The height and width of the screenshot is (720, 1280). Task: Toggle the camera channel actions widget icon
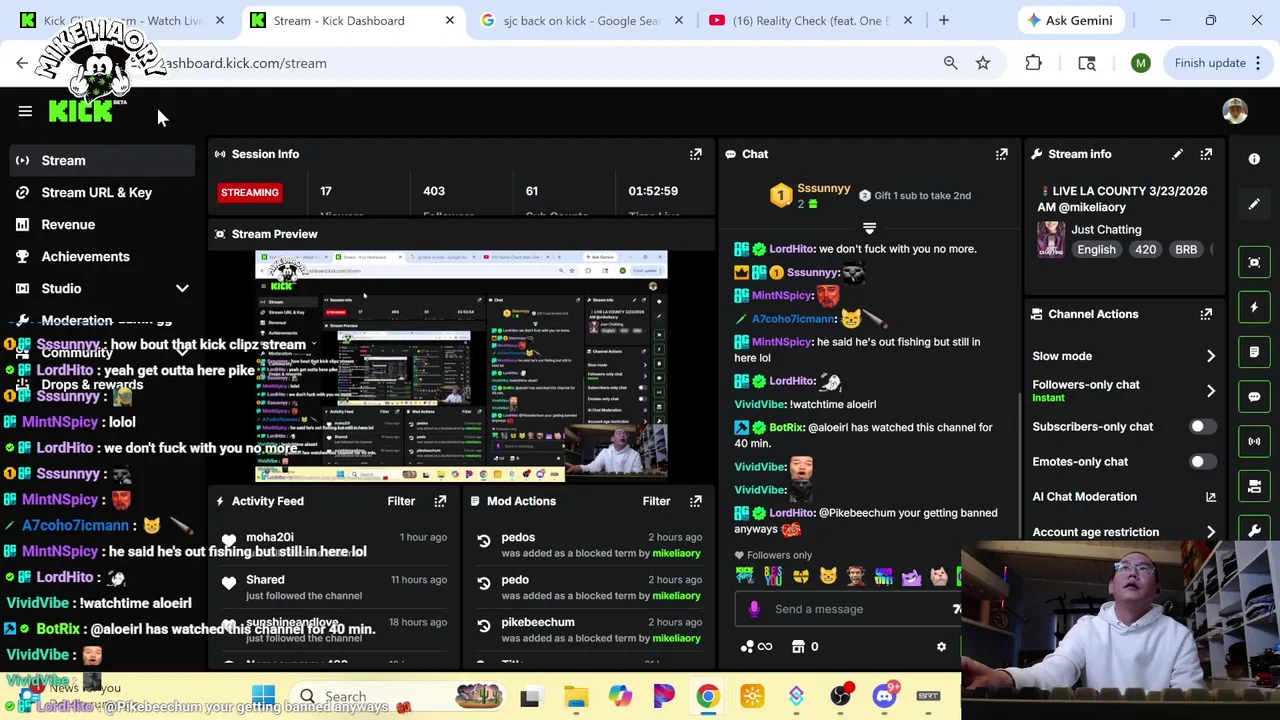(1254, 486)
